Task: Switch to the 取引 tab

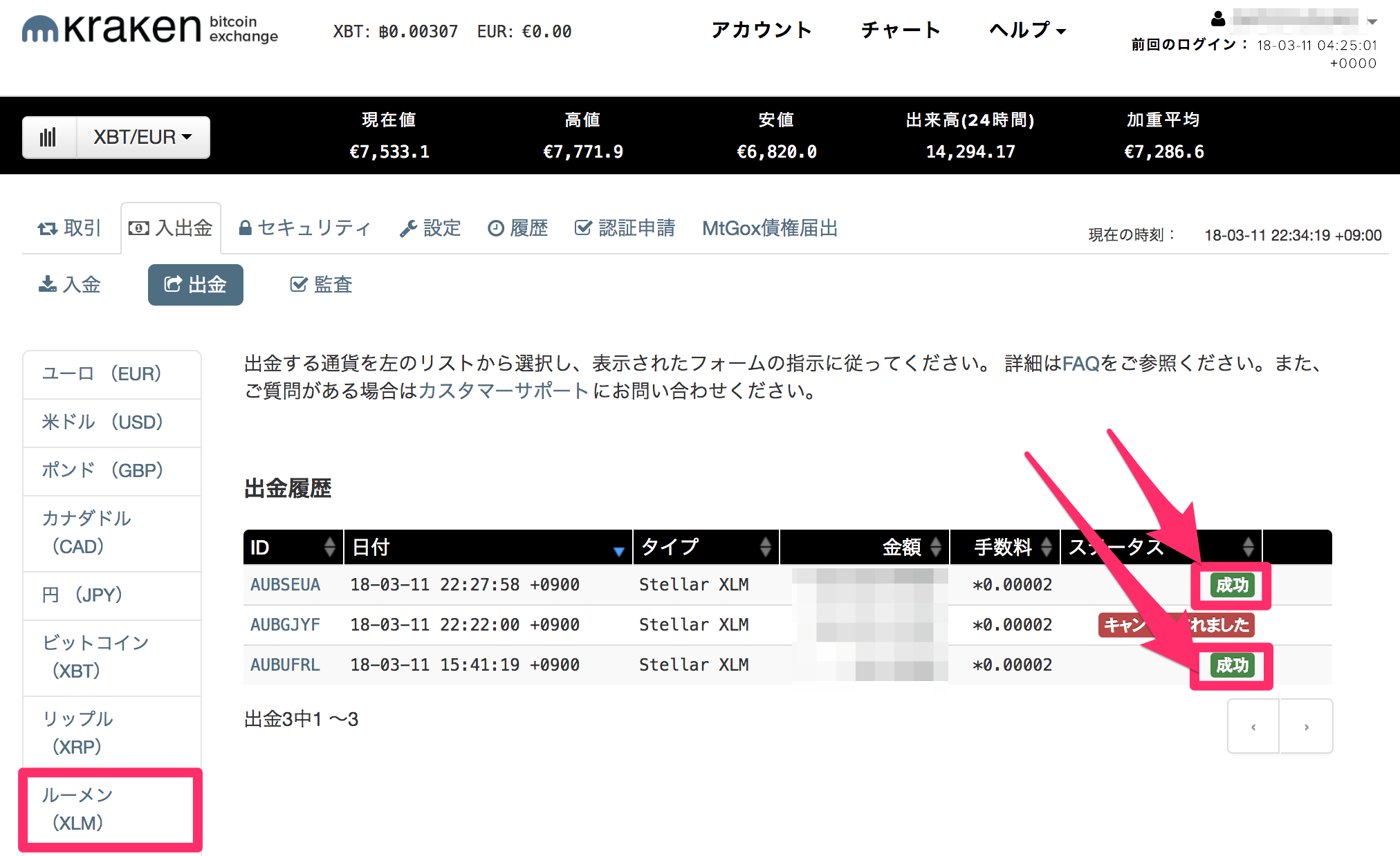Action: 69,227
